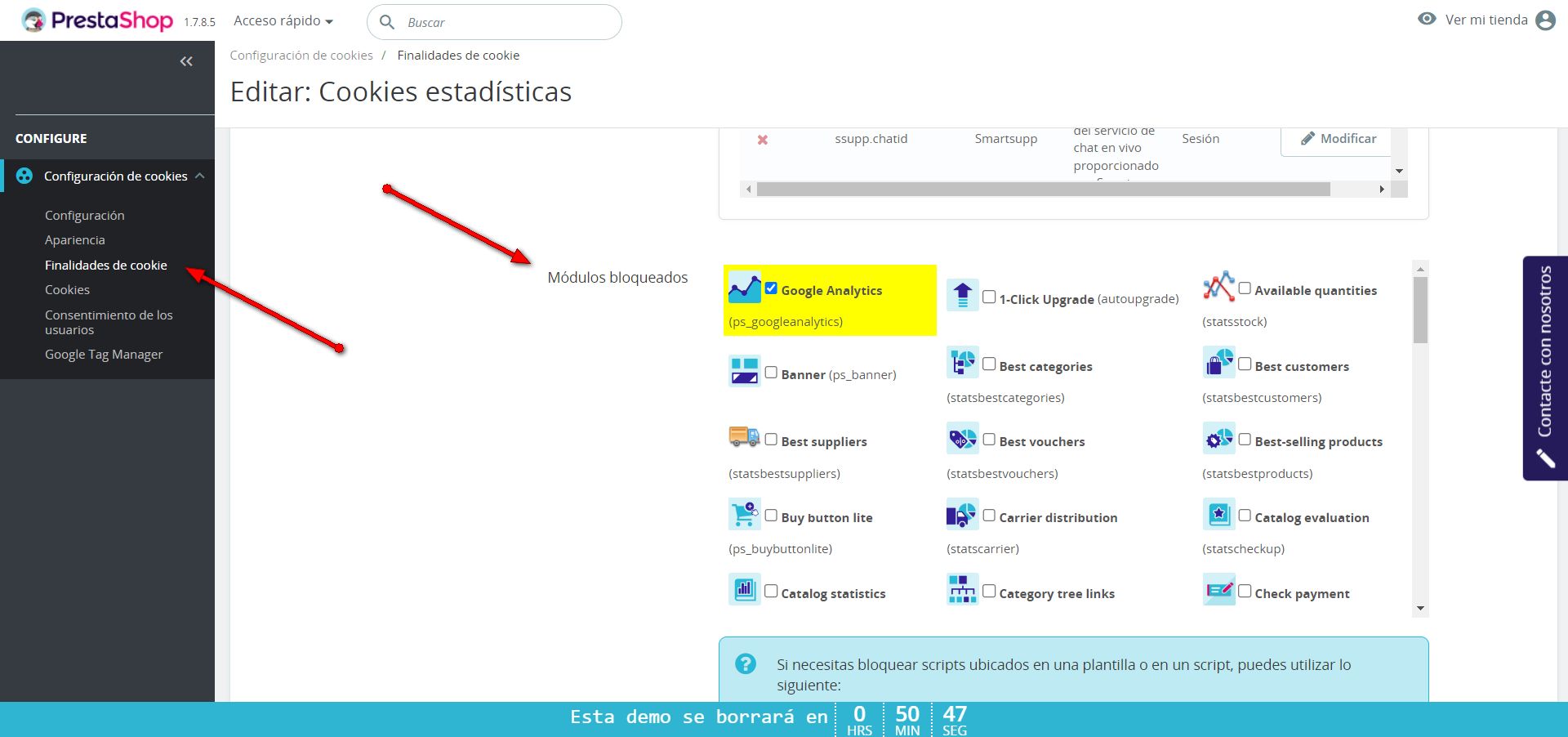Open the user profile avatar icon
The height and width of the screenshot is (737, 1568).
coord(1545,20)
